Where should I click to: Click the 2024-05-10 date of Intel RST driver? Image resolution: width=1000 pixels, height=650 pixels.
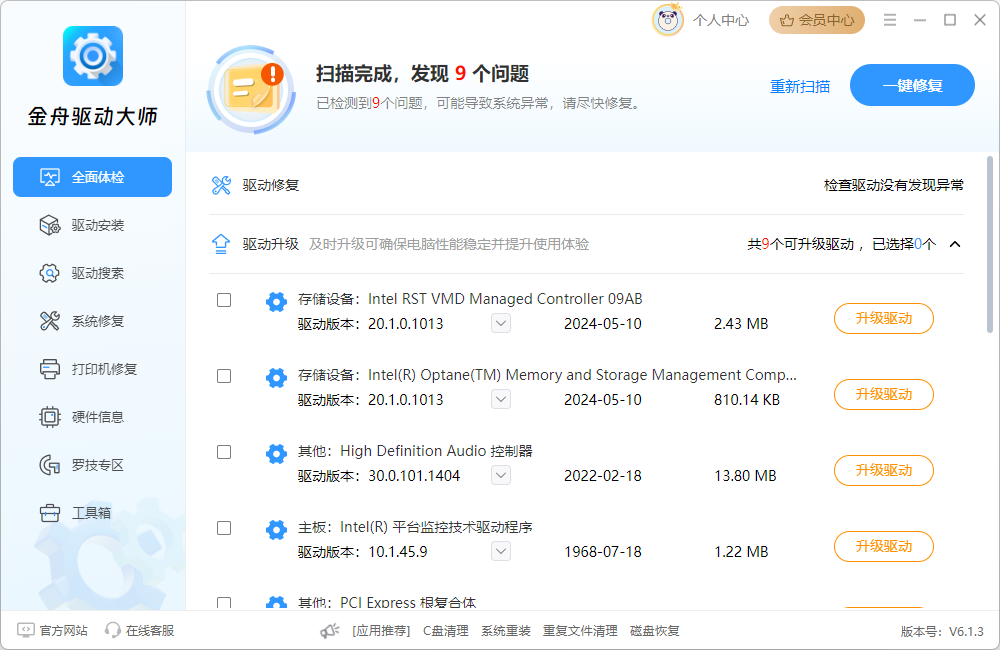coord(603,324)
